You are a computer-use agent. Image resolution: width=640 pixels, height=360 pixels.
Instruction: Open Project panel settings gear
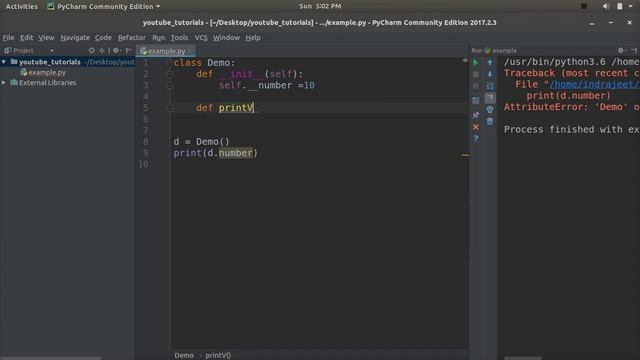click(116, 51)
